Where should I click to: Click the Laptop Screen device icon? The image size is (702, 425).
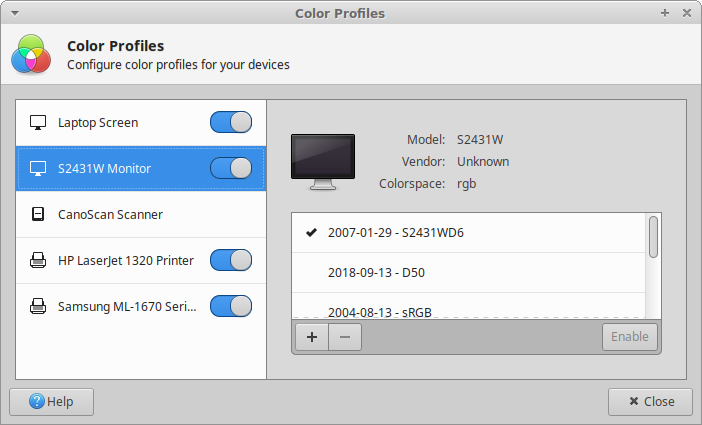(x=38, y=123)
